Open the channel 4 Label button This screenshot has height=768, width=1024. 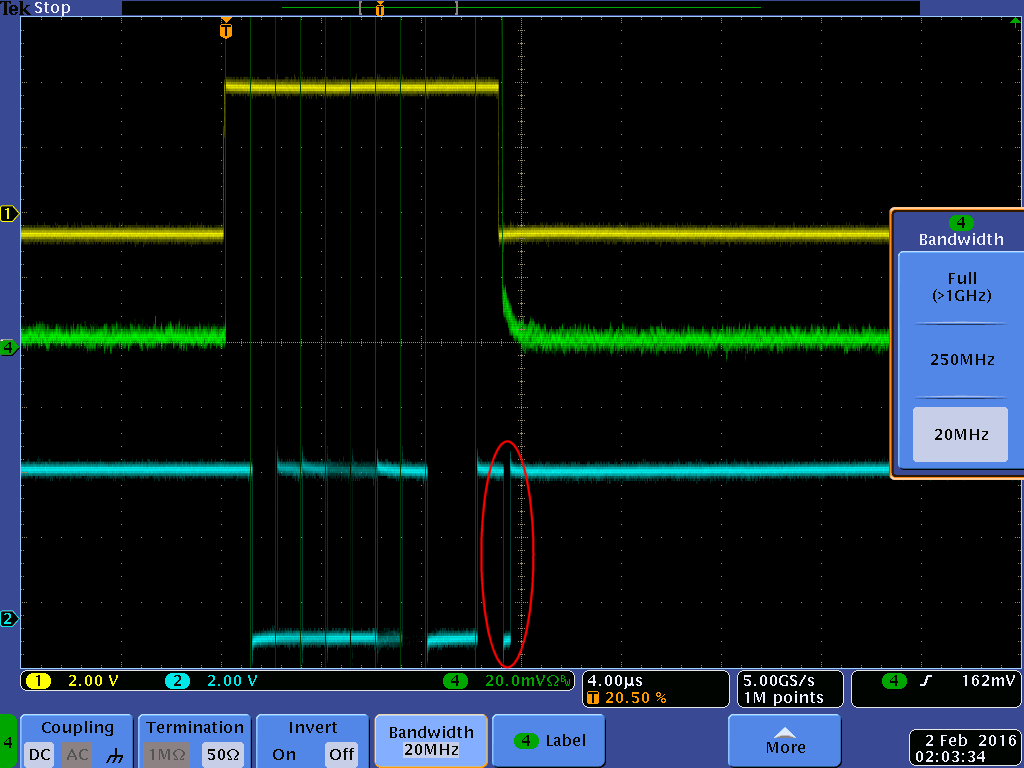(549, 741)
